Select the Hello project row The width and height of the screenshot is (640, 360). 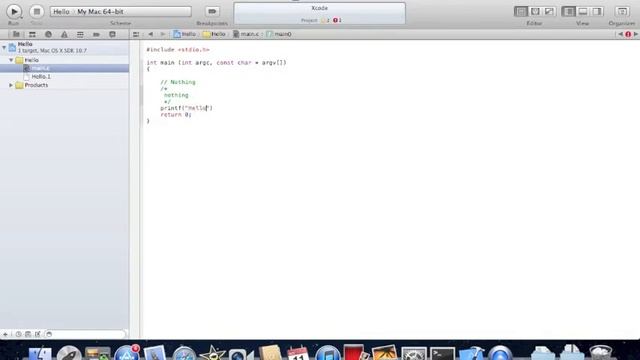64,47
